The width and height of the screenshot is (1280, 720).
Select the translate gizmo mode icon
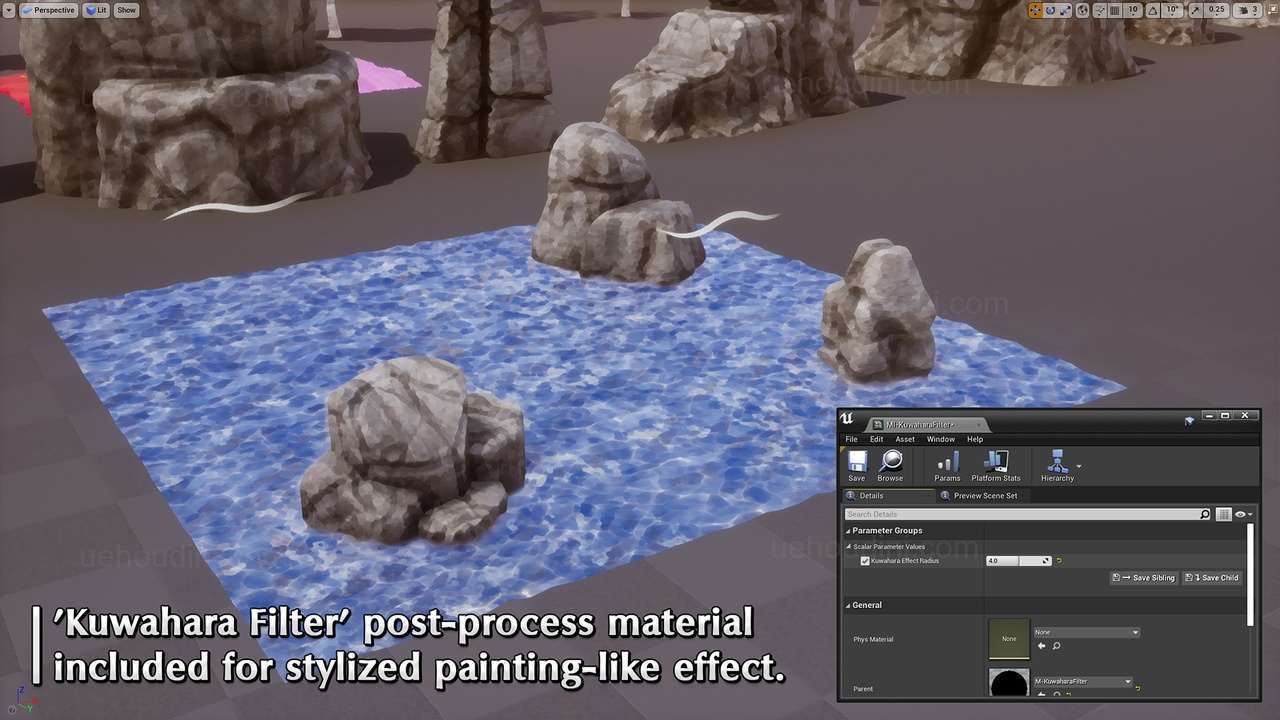[x=1036, y=10]
